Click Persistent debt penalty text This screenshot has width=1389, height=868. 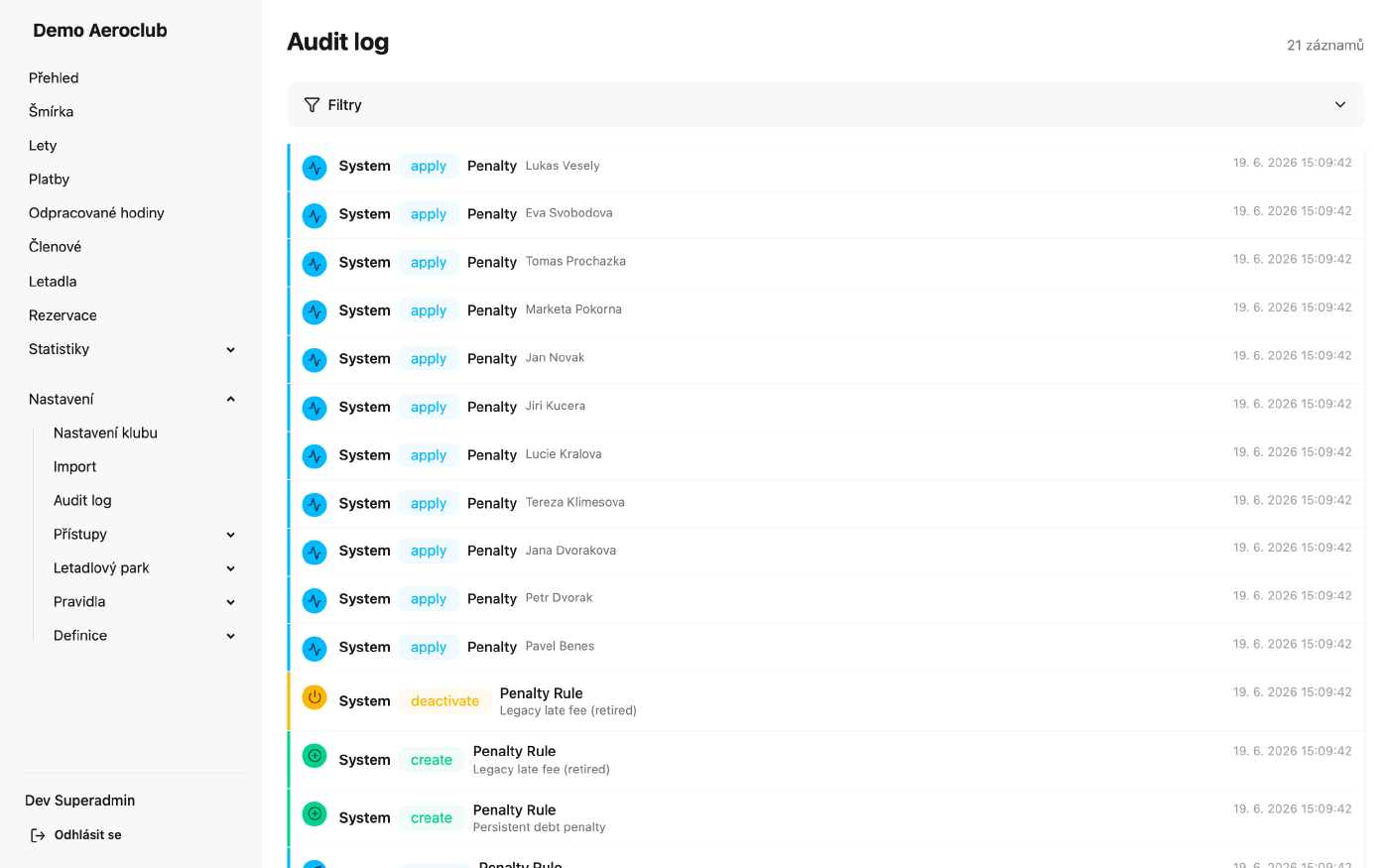tap(539, 827)
